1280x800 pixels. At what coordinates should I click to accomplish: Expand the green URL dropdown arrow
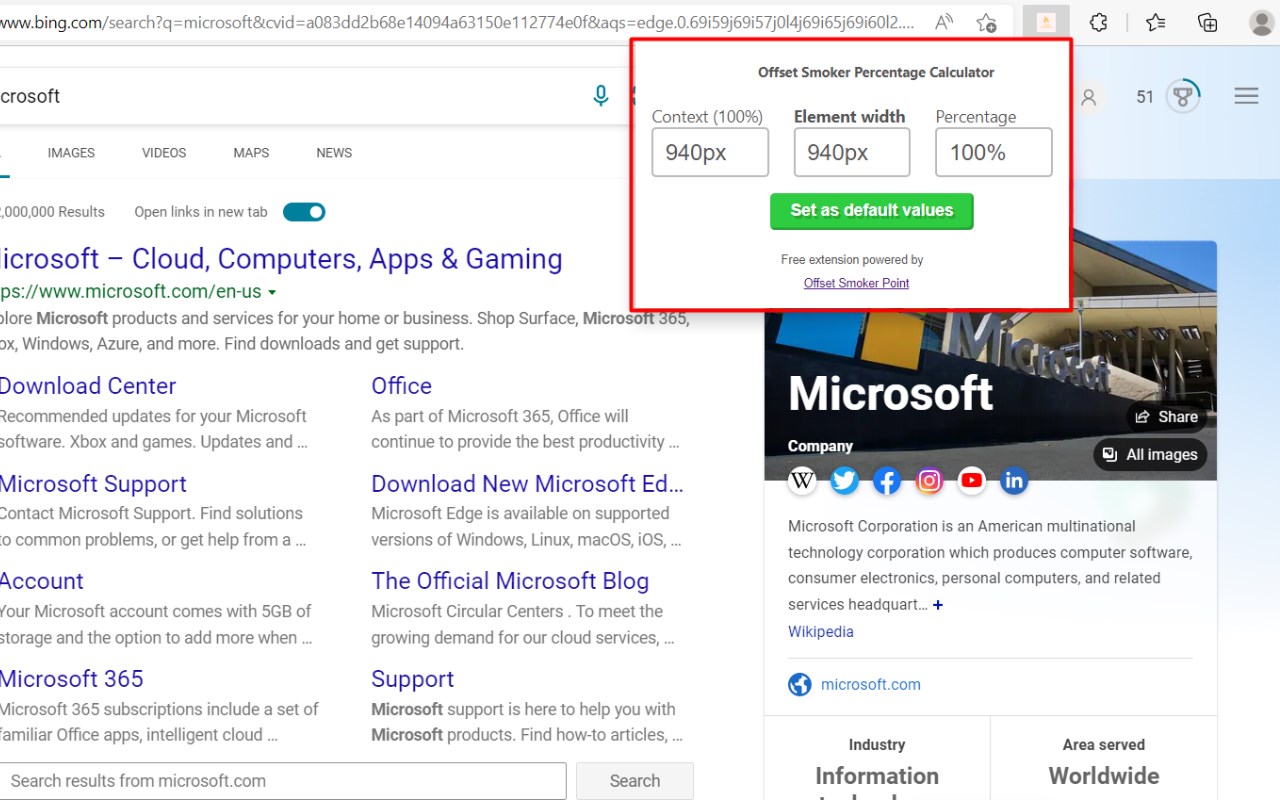tap(272, 292)
